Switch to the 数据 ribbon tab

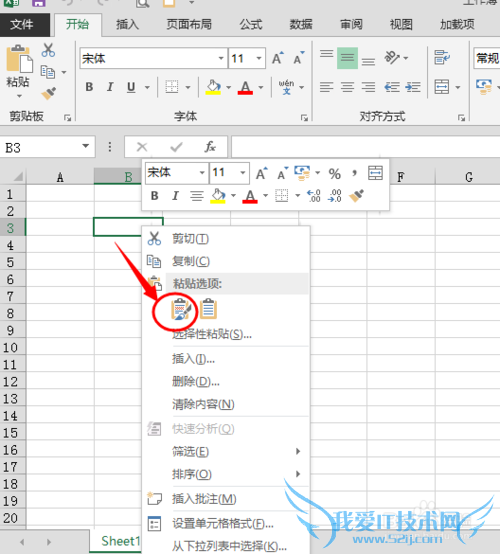pyautogui.click(x=301, y=24)
